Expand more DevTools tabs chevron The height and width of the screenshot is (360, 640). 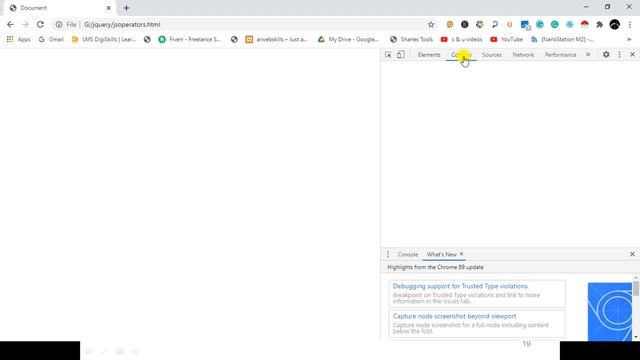point(588,54)
